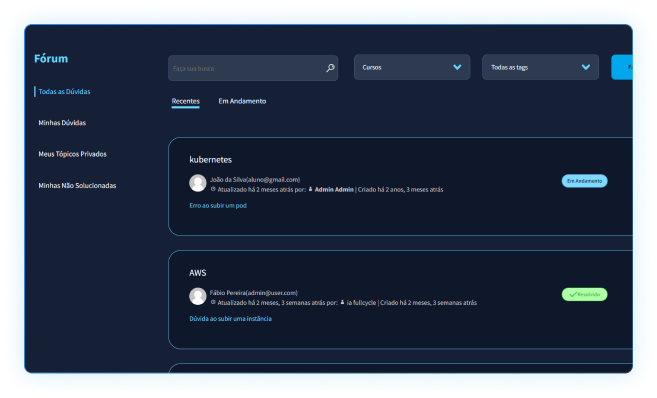
Task: Click the AWS topic title
Action: [198, 273]
